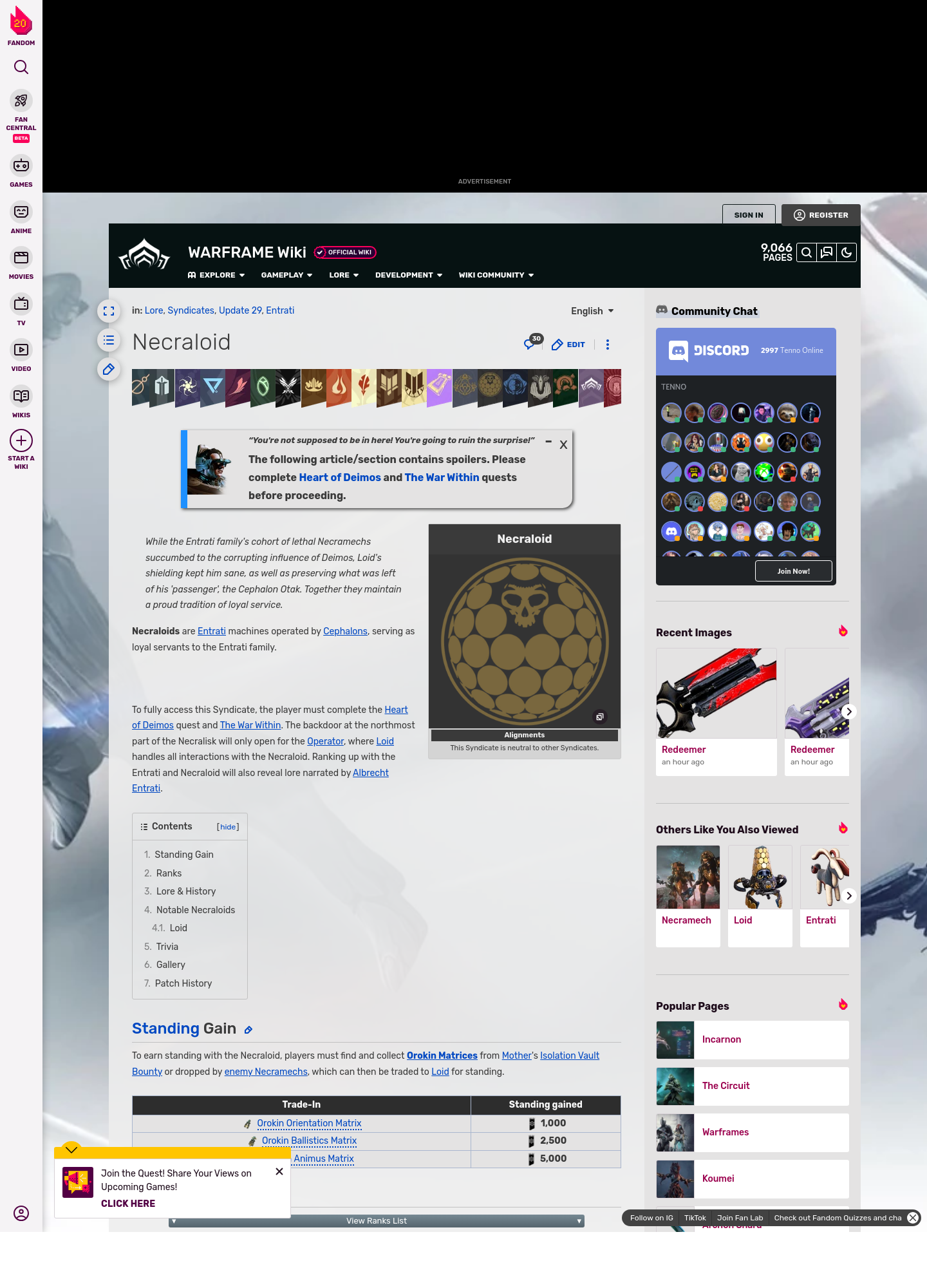This screenshot has height=1288, width=927.
Task: Open the Video play icon
Action: click(21, 350)
